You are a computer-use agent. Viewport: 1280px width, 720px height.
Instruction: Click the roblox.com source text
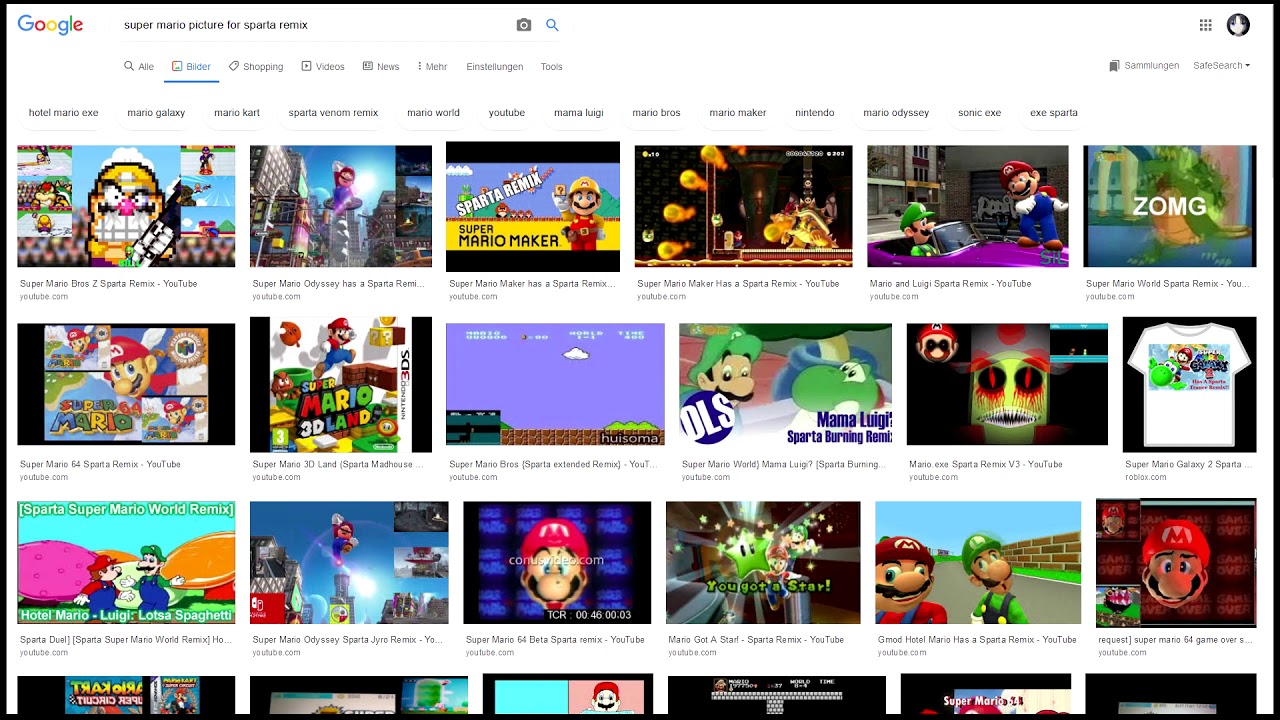point(1146,477)
